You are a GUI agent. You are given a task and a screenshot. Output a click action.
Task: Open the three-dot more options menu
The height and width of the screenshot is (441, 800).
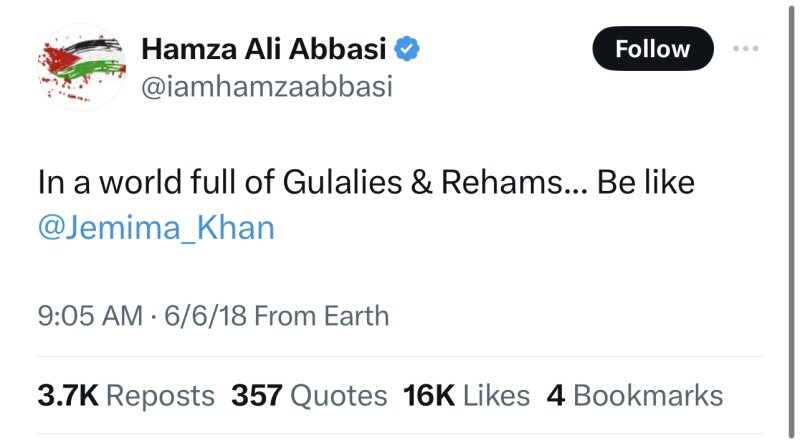pos(748,48)
